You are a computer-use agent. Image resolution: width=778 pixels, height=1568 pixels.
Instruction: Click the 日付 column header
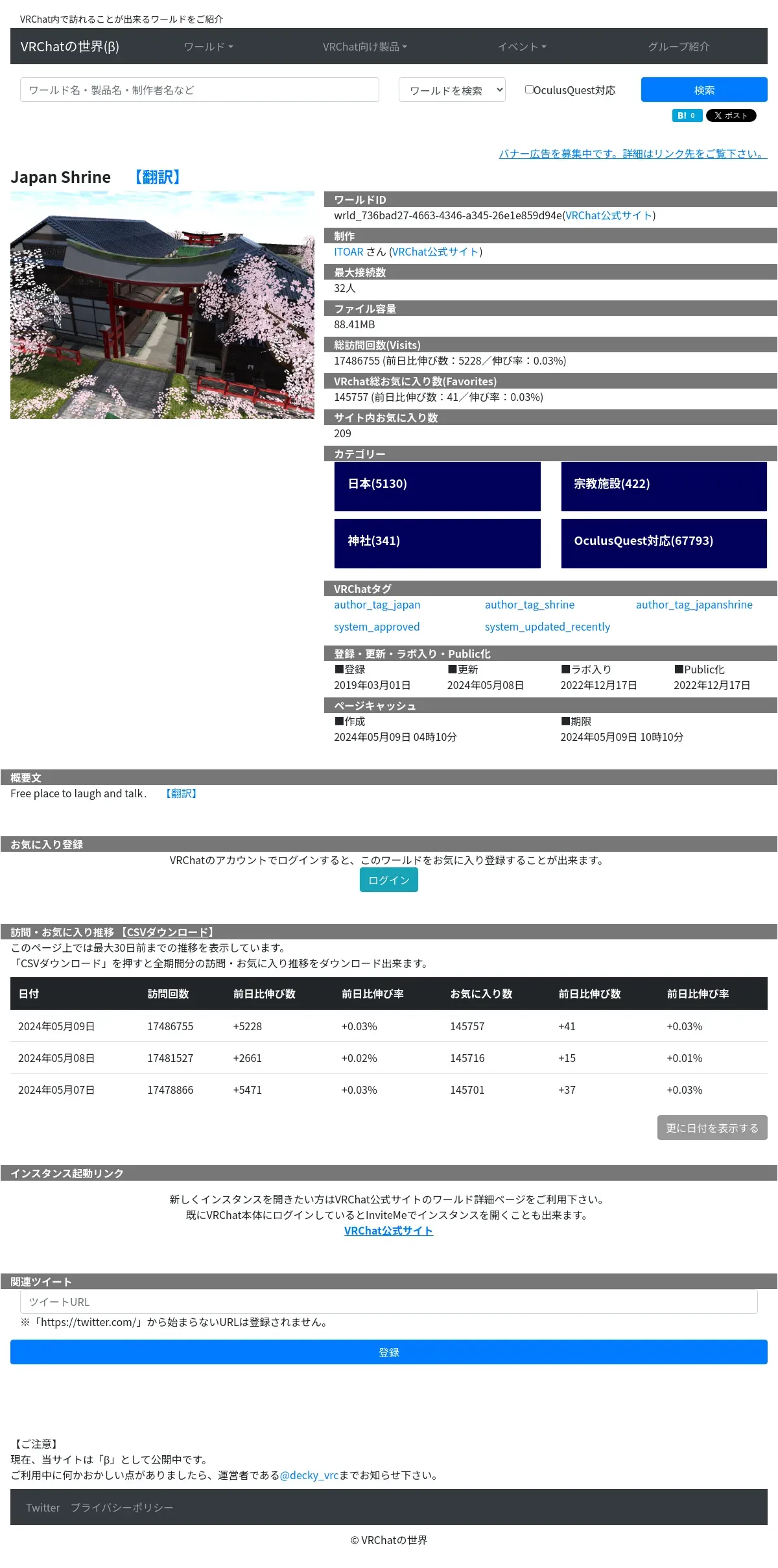pyautogui.click(x=29, y=994)
